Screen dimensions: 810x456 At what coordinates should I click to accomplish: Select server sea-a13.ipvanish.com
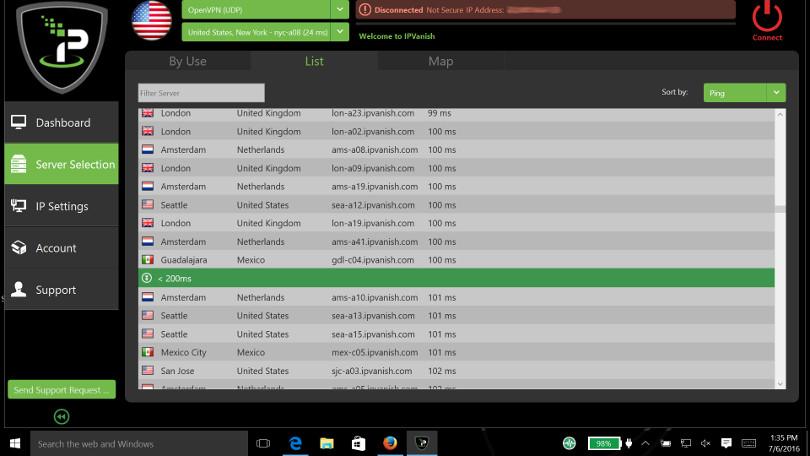click(456, 316)
